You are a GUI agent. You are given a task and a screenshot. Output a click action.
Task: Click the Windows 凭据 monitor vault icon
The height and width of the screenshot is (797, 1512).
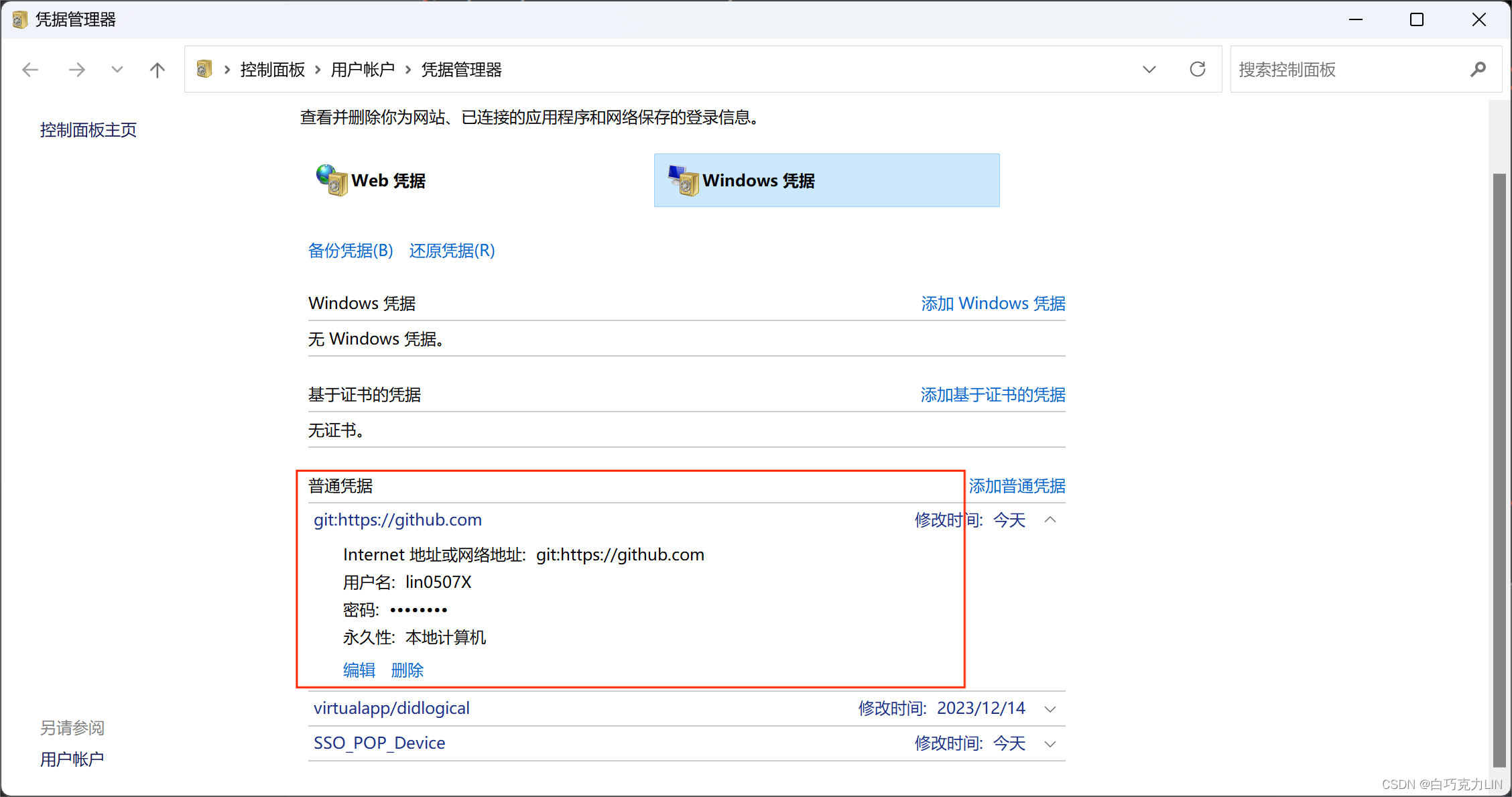coord(683,180)
